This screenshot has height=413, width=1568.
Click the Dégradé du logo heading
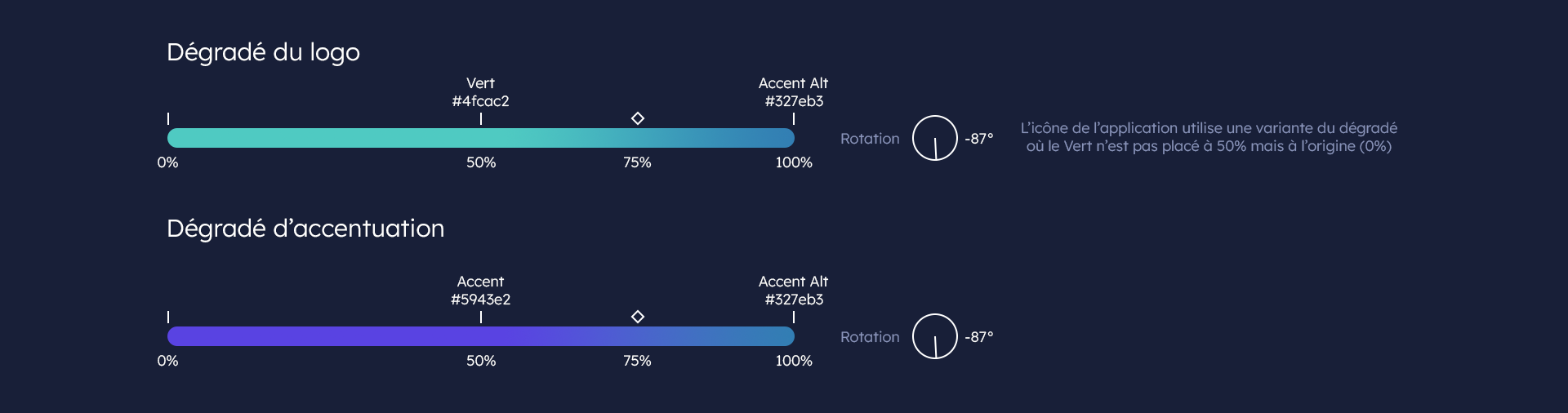tap(263, 53)
